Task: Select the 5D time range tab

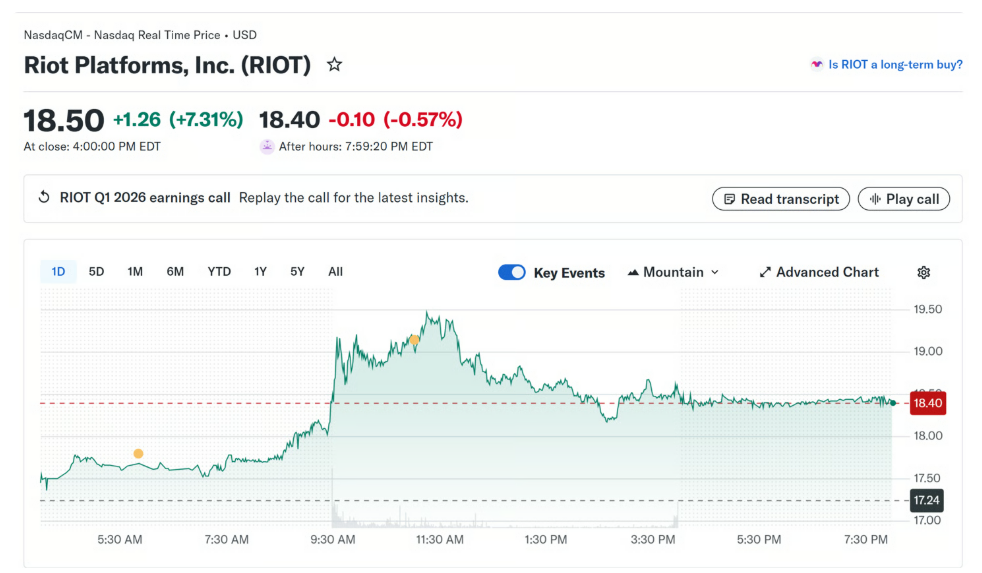Action: pyautogui.click(x=96, y=272)
